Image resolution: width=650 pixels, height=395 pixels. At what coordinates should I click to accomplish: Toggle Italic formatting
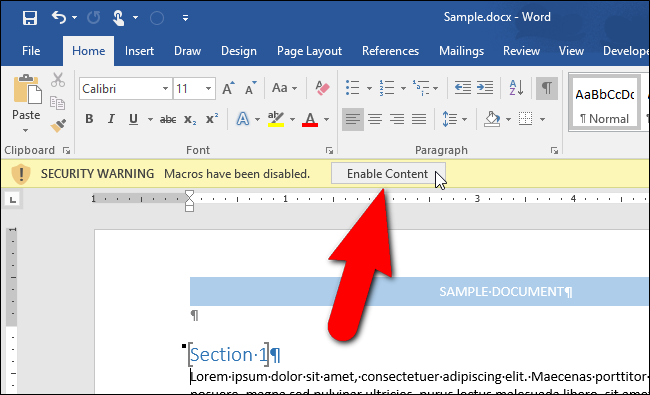pos(111,119)
